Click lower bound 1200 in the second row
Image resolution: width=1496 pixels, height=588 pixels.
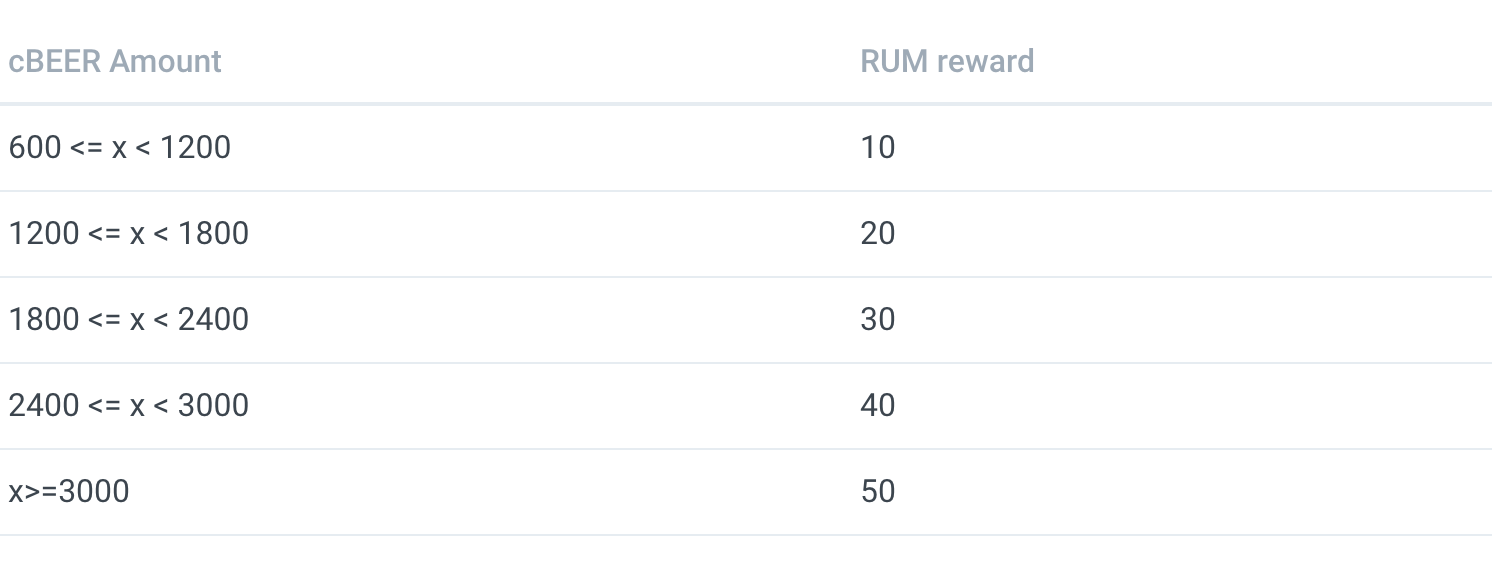click(x=44, y=234)
